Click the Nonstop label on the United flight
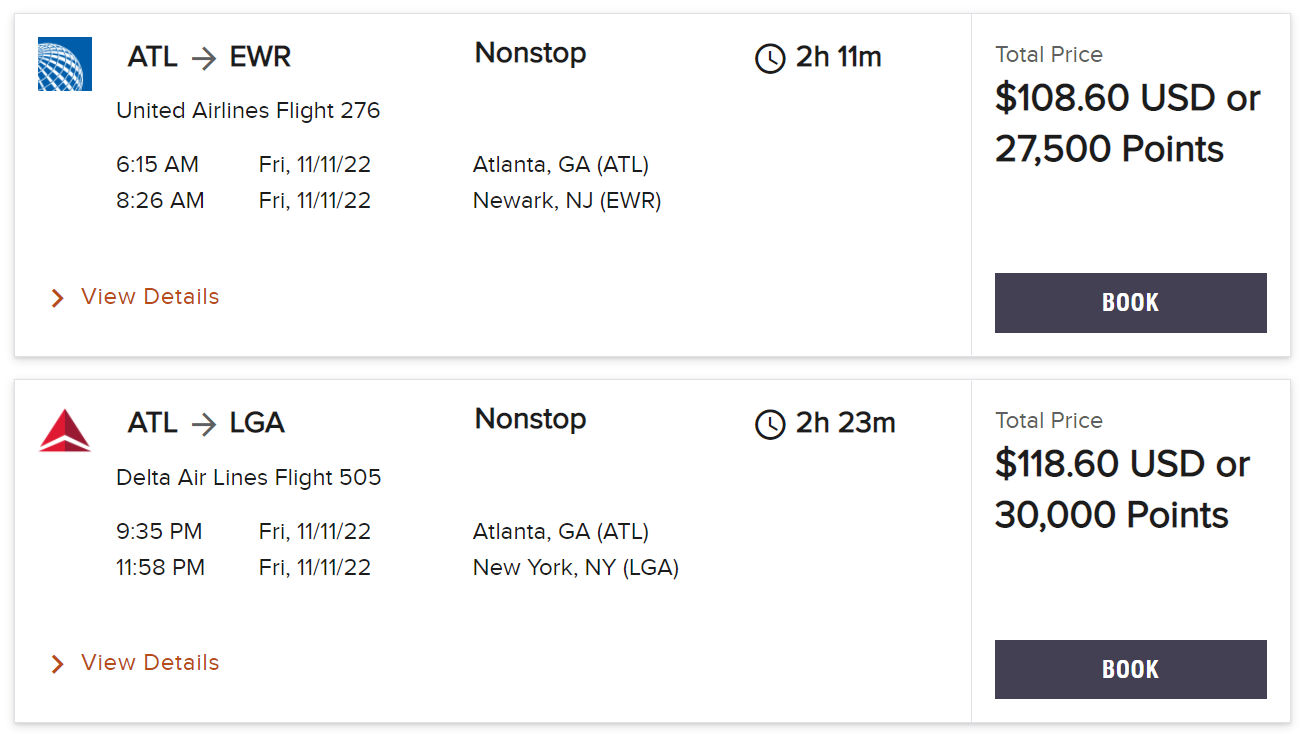Screen dimensions: 1312x734 pyautogui.click(x=530, y=54)
